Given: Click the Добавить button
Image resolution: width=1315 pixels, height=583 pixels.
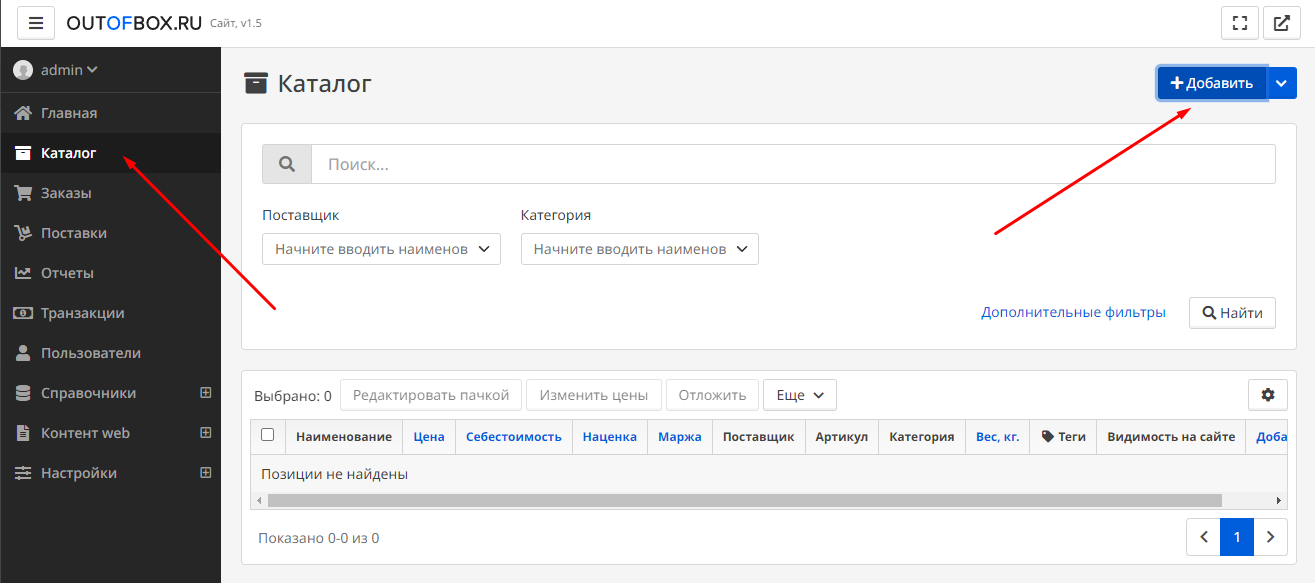Looking at the screenshot, I should pos(1212,83).
